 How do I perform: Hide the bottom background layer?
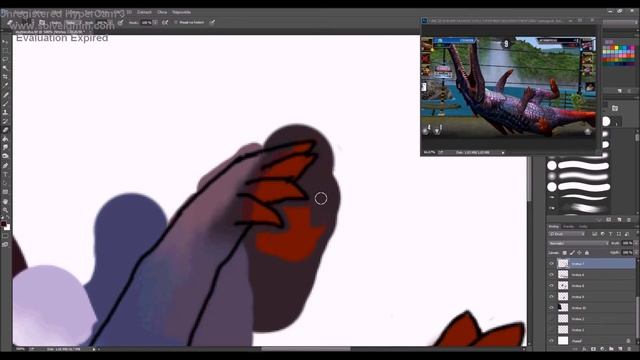pos(551,341)
